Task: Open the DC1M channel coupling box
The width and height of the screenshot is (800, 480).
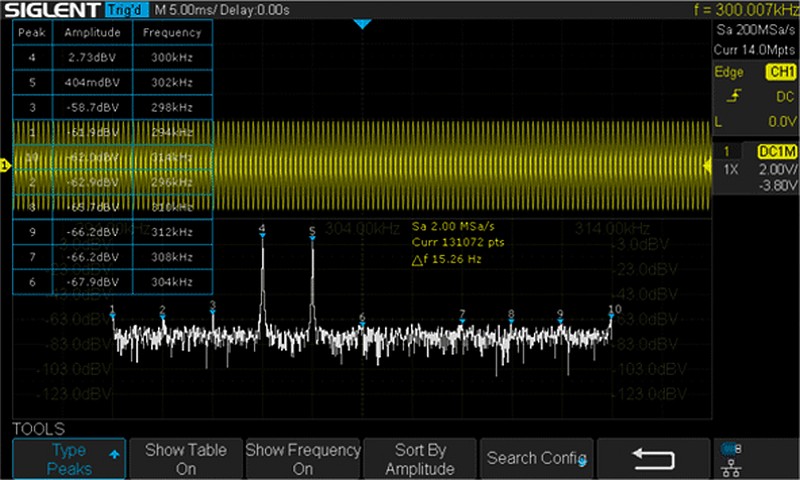Action: [777, 151]
